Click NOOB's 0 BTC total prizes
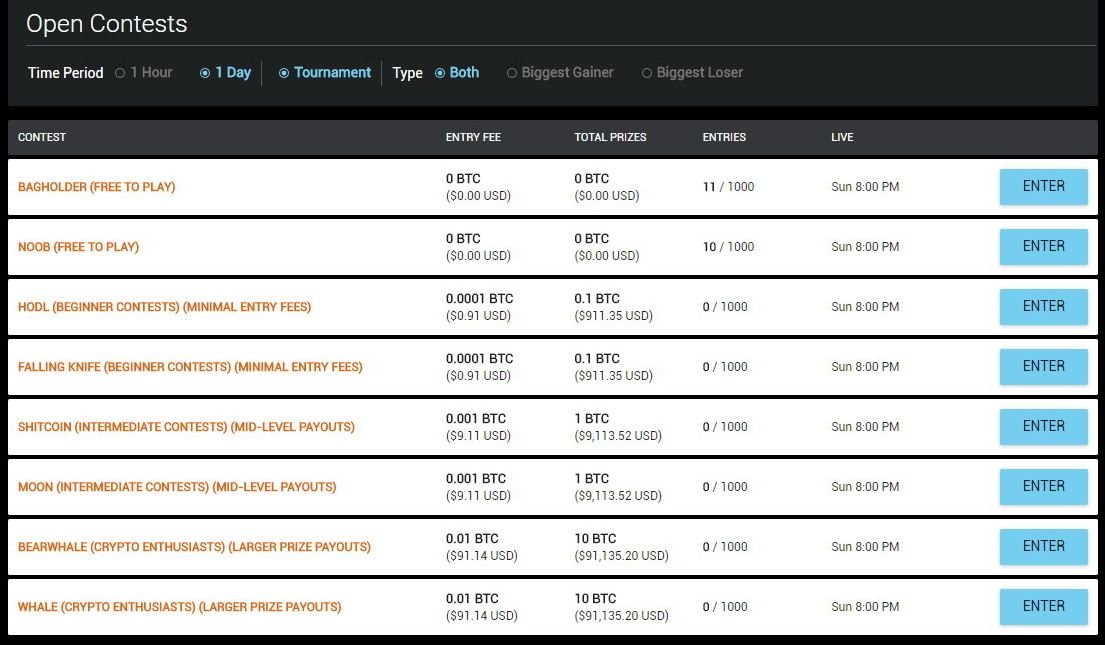 coord(591,238)
